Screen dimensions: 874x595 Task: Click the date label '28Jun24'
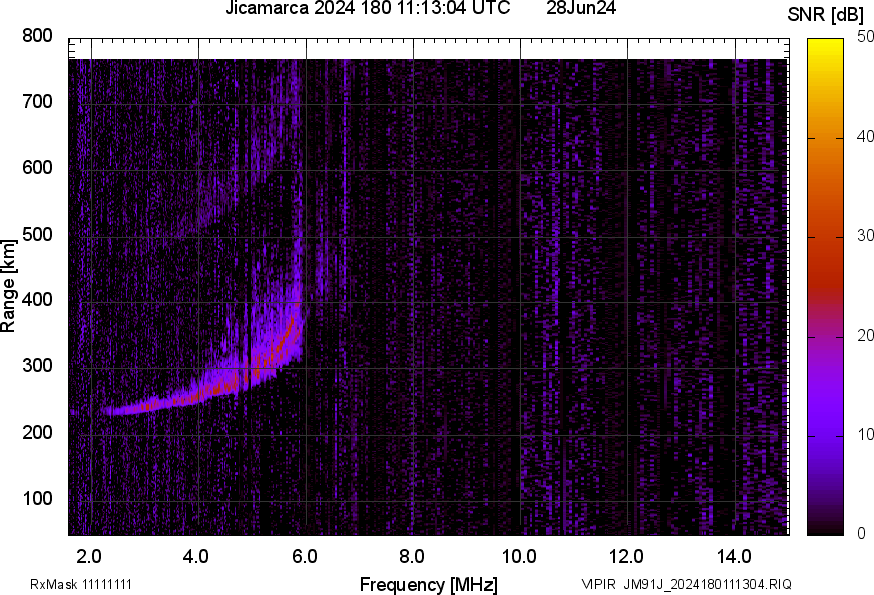pyautogui.click(x=581, y=8)
